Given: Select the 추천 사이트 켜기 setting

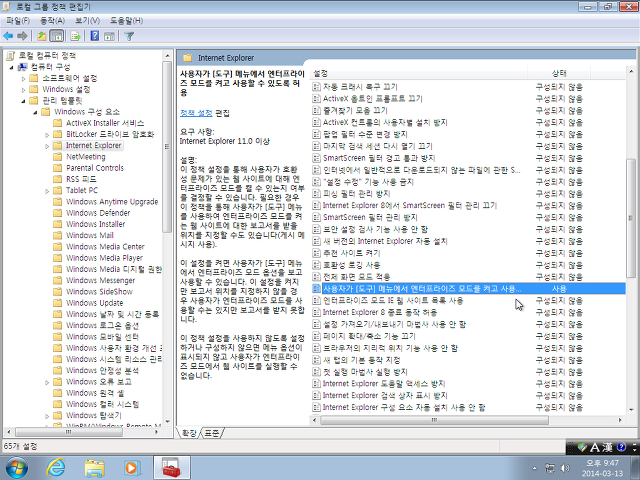Looking at the screenshot, I should (351, 253).
